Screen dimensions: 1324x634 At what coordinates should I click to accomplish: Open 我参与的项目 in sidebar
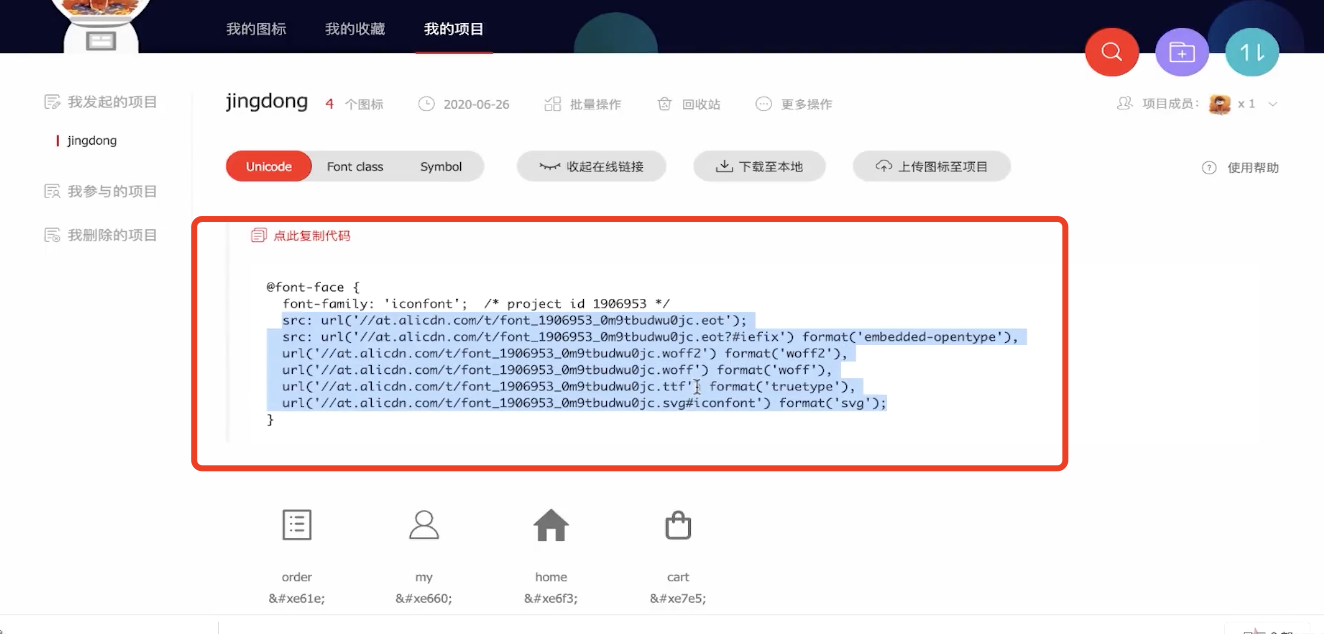click(x=113, y=191)
